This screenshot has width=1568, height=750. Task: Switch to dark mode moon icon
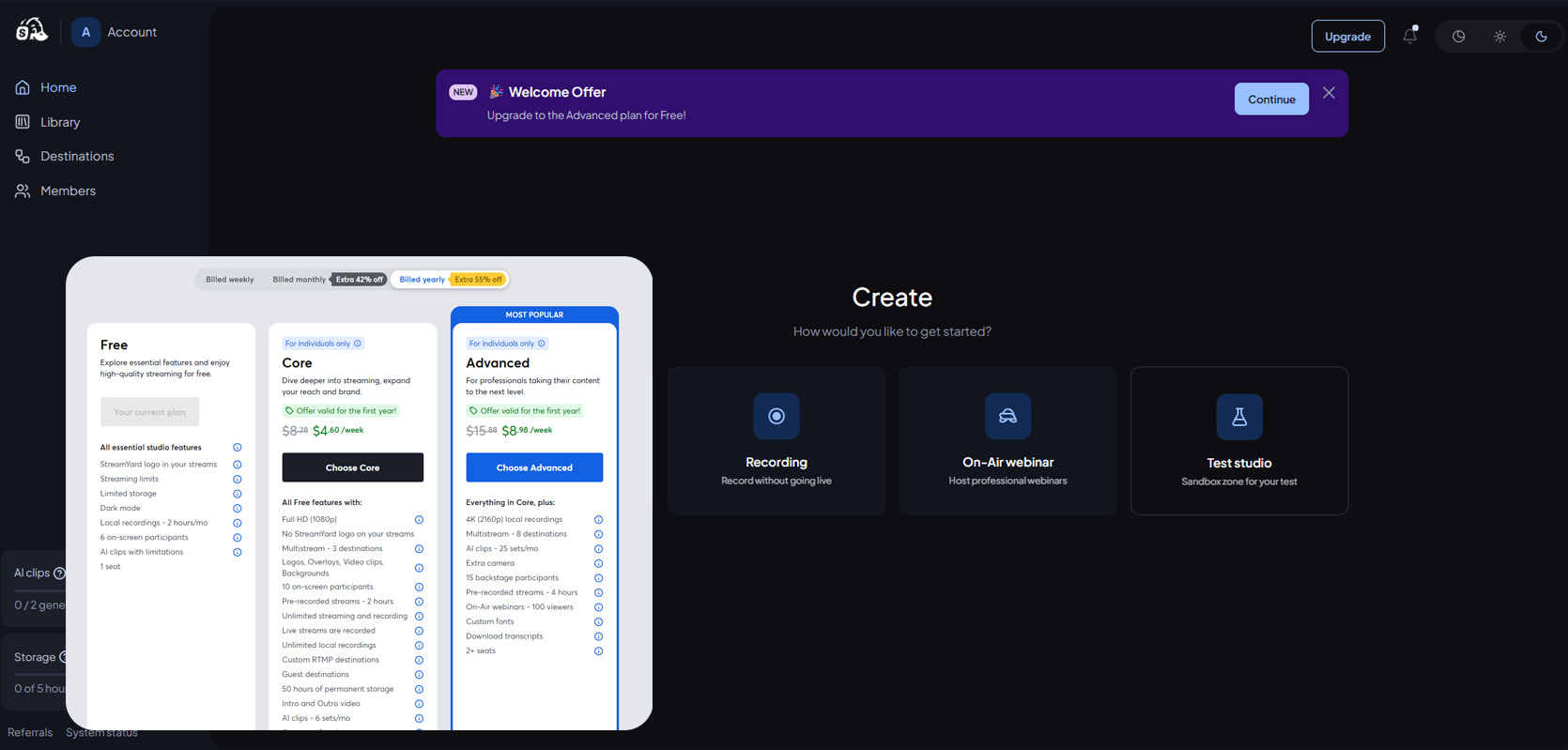(1541, 37)
